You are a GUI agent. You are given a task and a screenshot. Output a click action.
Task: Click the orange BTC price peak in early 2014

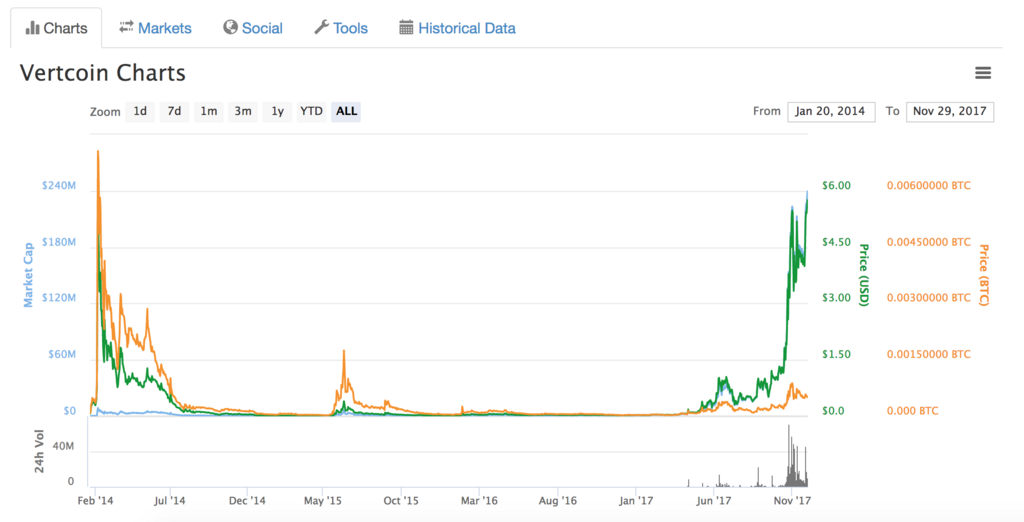pyautogui.click(x=98, y=154)
